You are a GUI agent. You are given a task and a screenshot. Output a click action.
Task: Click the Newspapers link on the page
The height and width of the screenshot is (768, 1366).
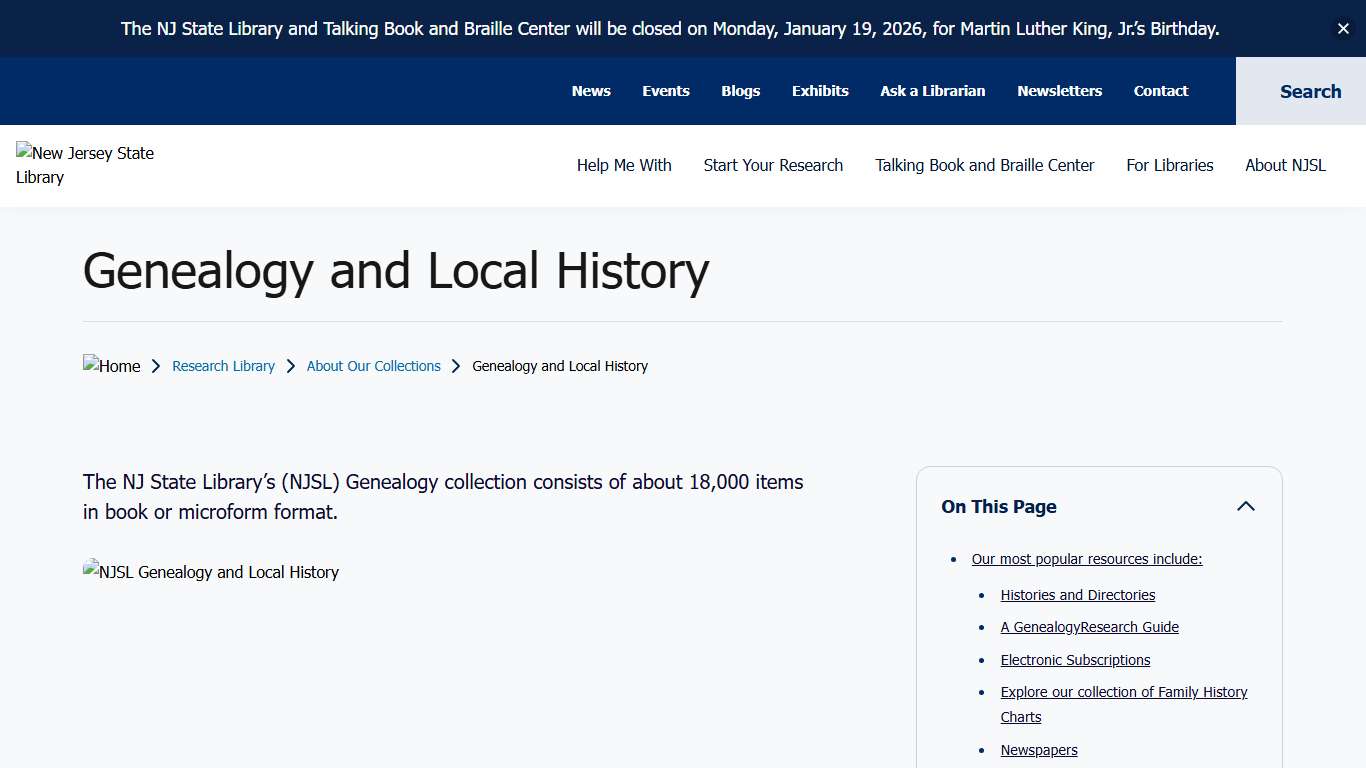pyautogui.click(x=1038, y=750)
